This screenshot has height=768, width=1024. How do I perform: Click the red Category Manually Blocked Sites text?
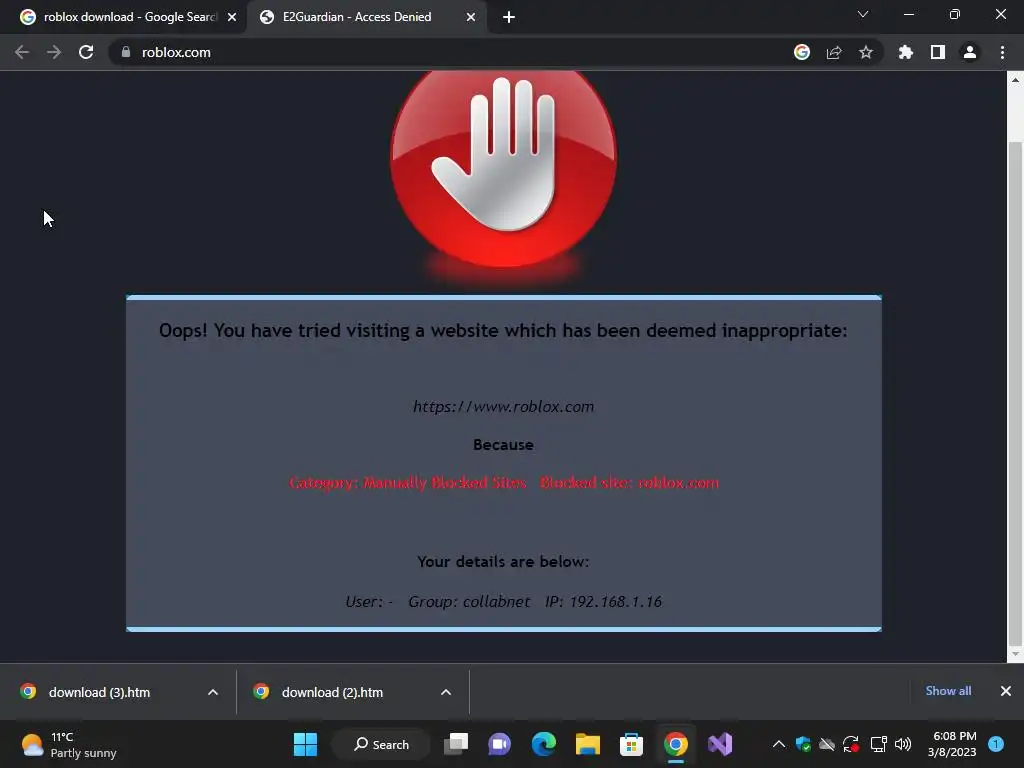(x=408, y=483)
